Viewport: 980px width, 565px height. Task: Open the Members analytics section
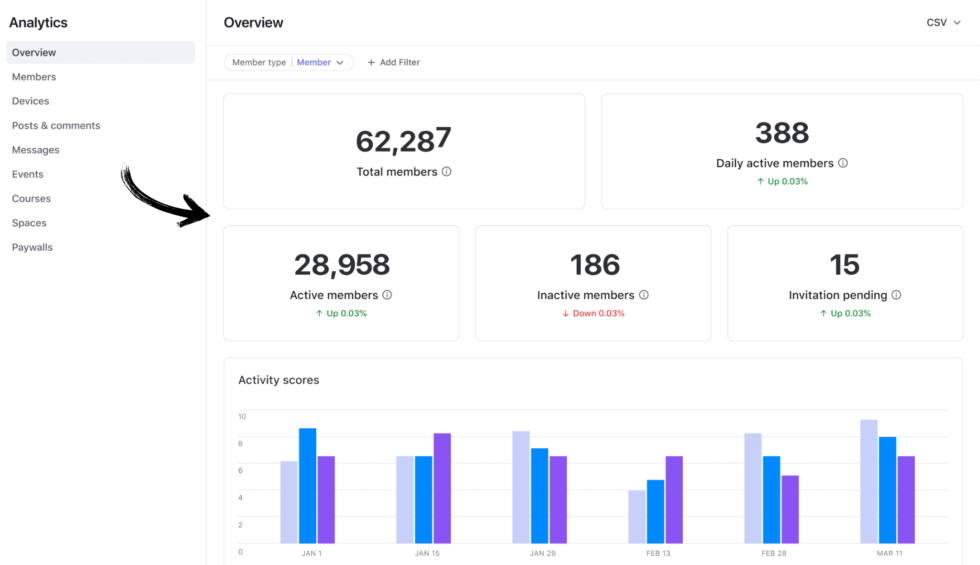[x=34, y=77]
